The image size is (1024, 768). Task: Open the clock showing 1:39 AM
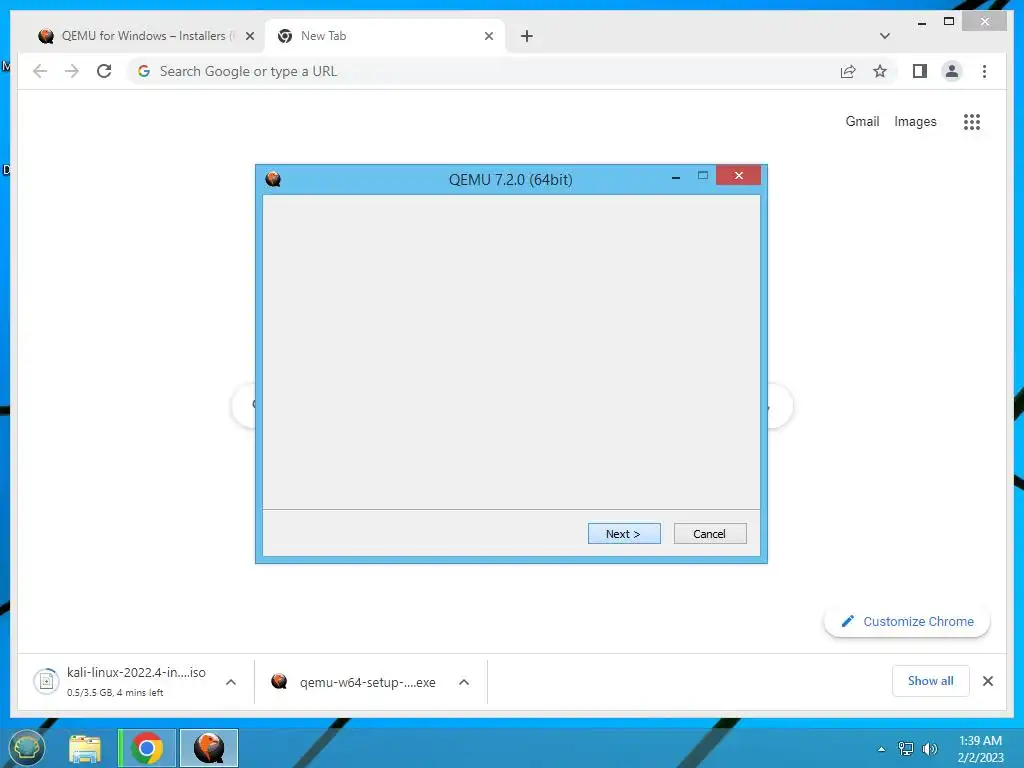(x=980, y=749)
